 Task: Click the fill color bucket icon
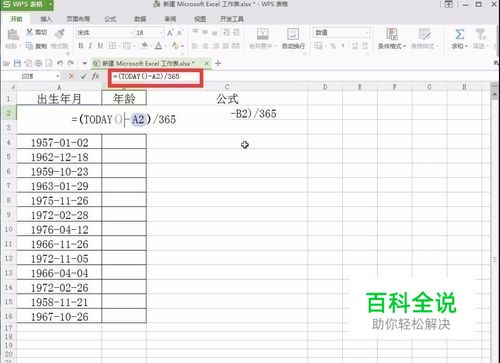pos(145,46)
